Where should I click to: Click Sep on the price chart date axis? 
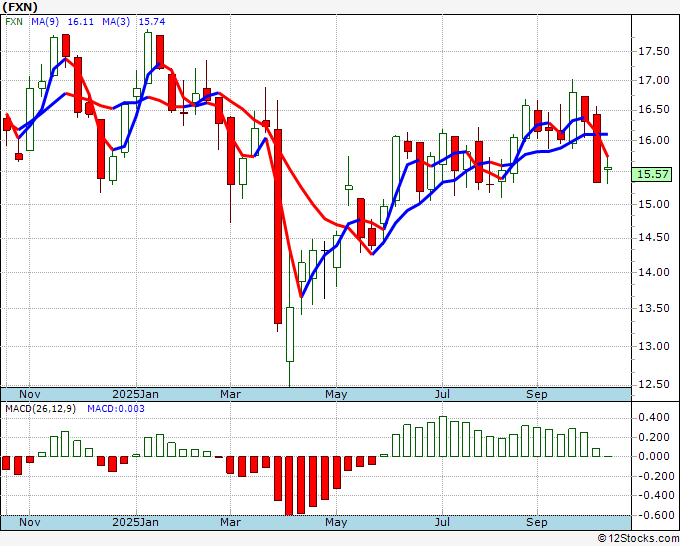coord(537,394)
